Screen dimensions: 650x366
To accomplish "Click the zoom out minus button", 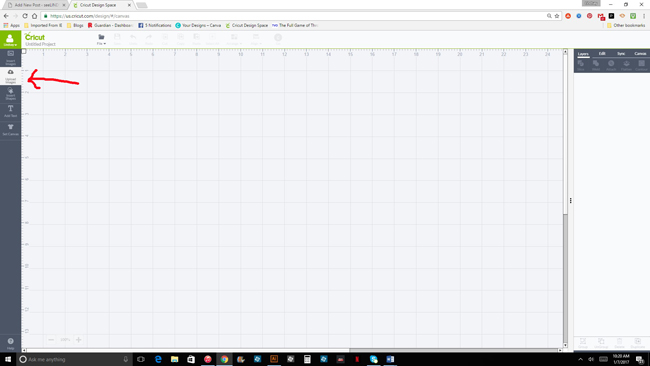I will [51, 339].
